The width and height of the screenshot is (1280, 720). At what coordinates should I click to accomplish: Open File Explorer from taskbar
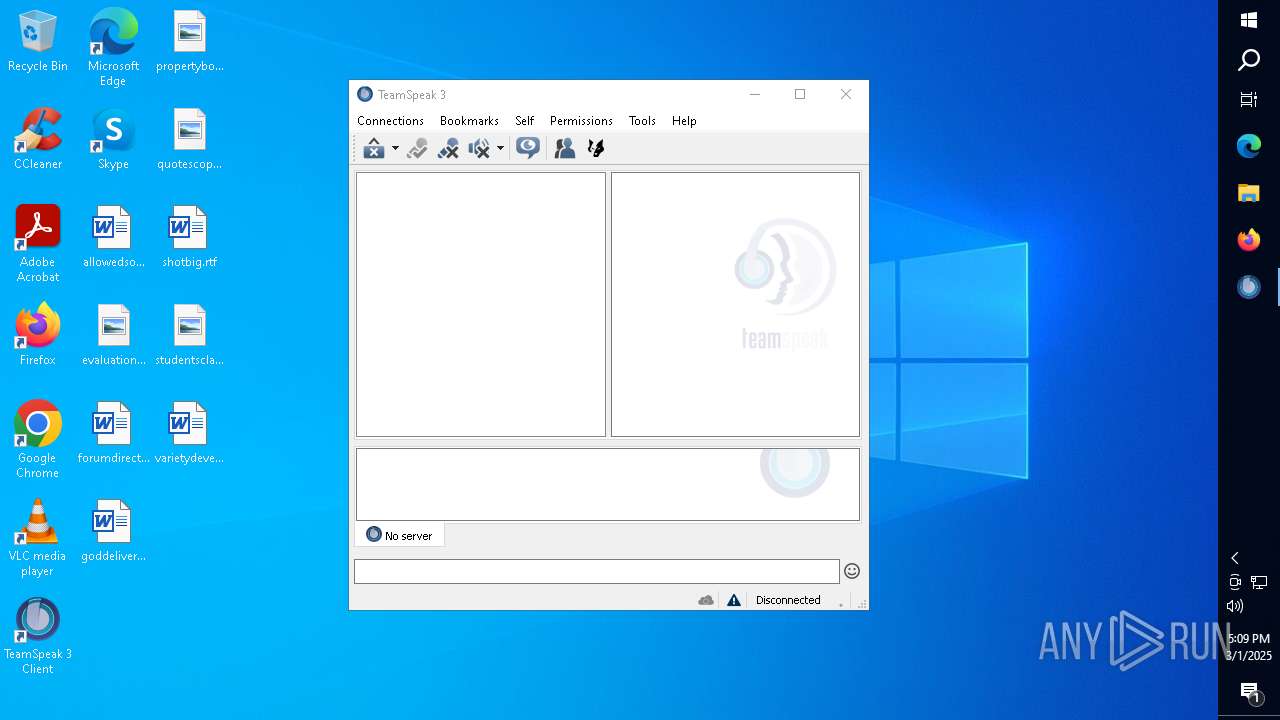pyautogui.click(x=1249, y=193)
